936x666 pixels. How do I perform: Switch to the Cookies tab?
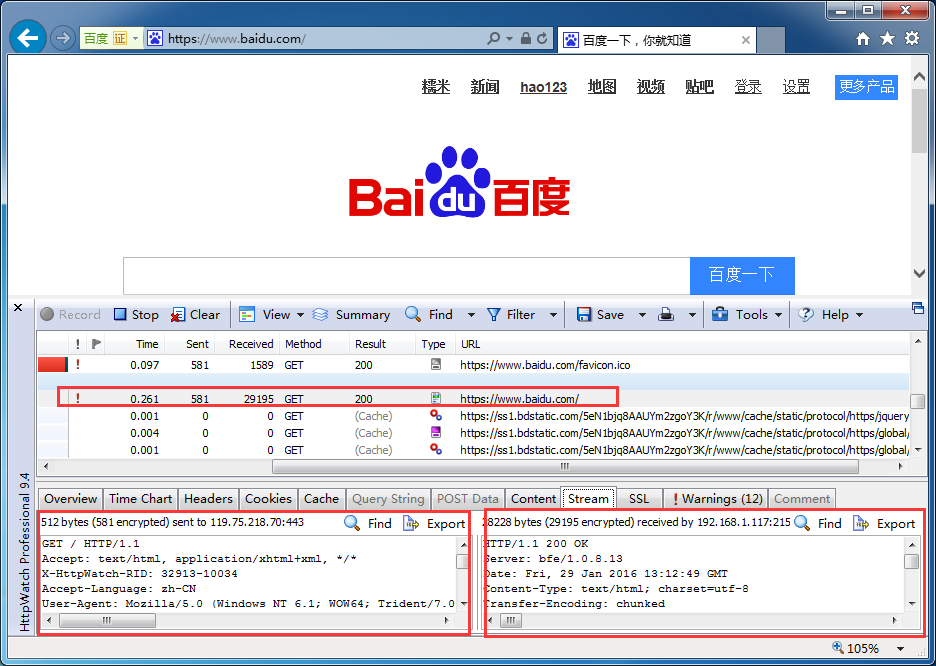point(268,499)
